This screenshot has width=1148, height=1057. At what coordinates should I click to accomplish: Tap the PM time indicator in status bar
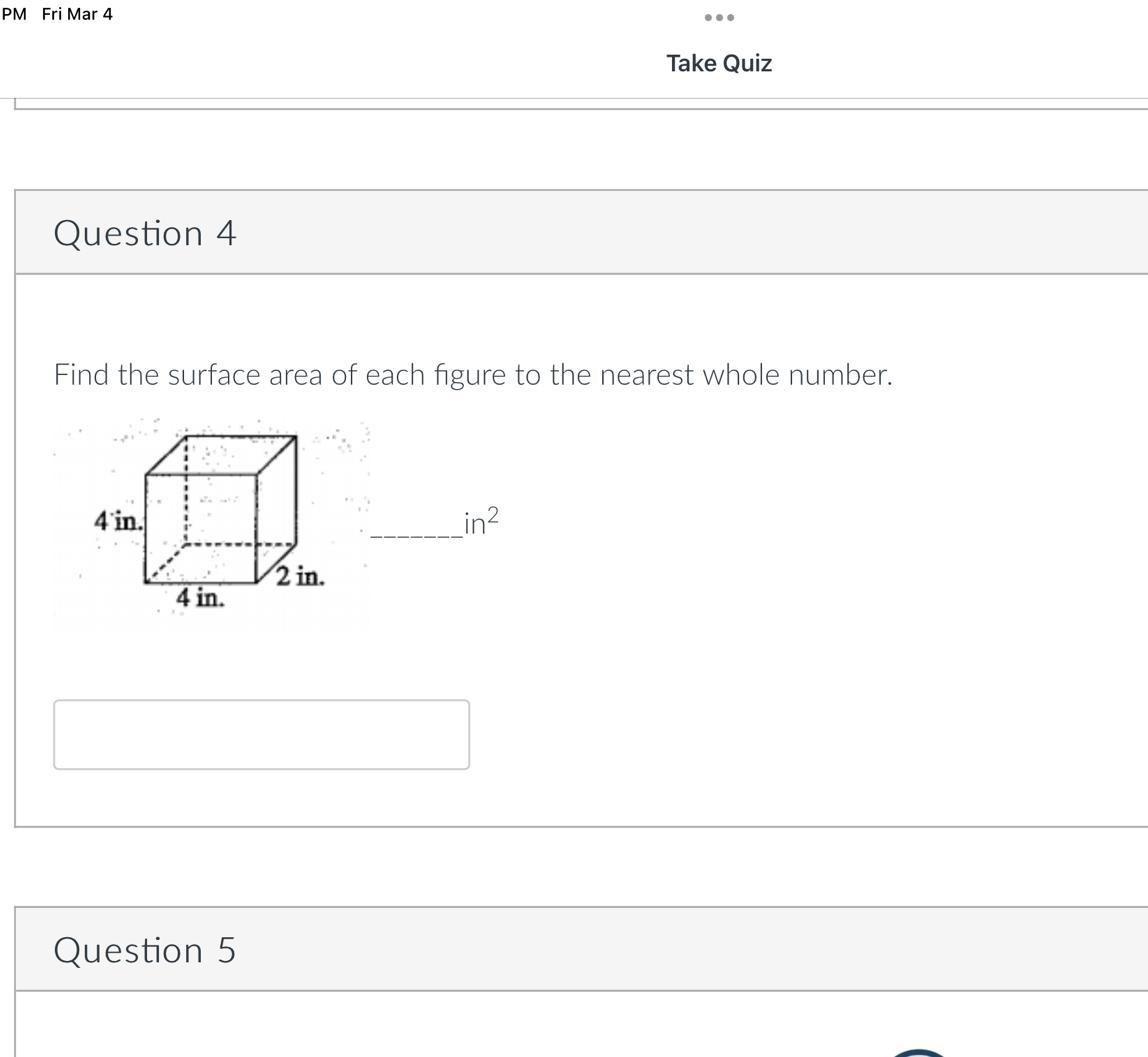[x=14, y=14]
